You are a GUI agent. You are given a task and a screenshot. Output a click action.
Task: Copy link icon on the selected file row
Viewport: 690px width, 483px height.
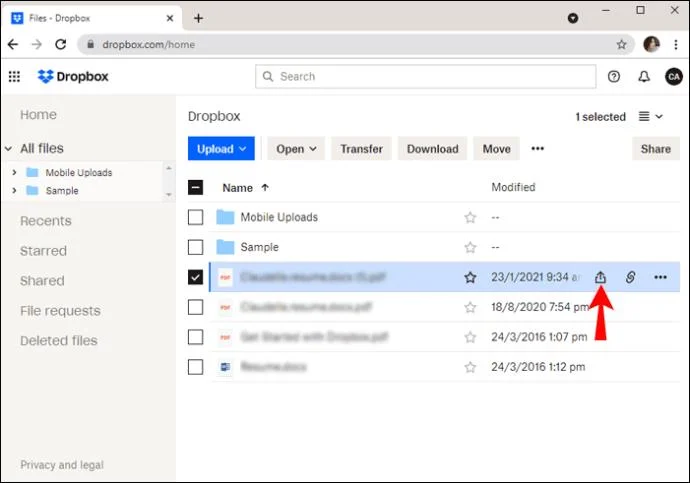click(x=630, y=277)
